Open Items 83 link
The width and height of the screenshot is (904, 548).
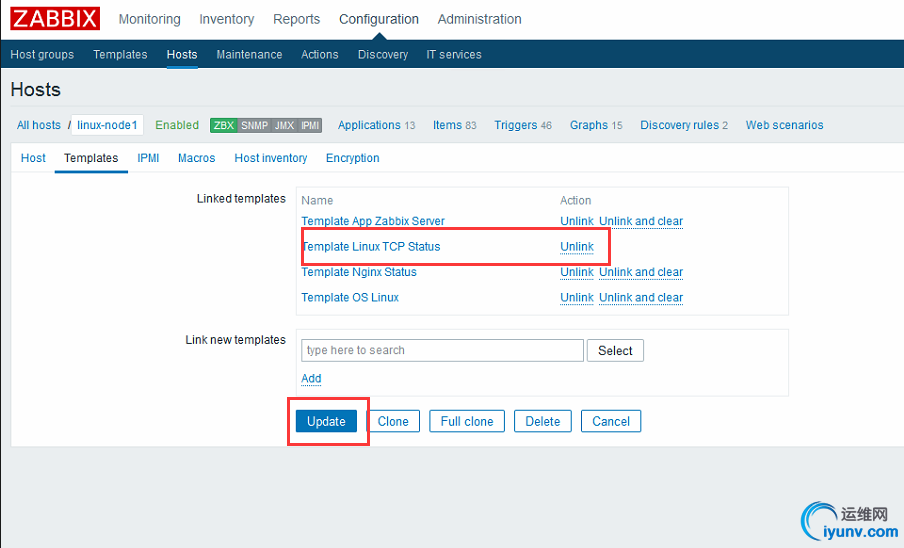click(x=455, y=125)
